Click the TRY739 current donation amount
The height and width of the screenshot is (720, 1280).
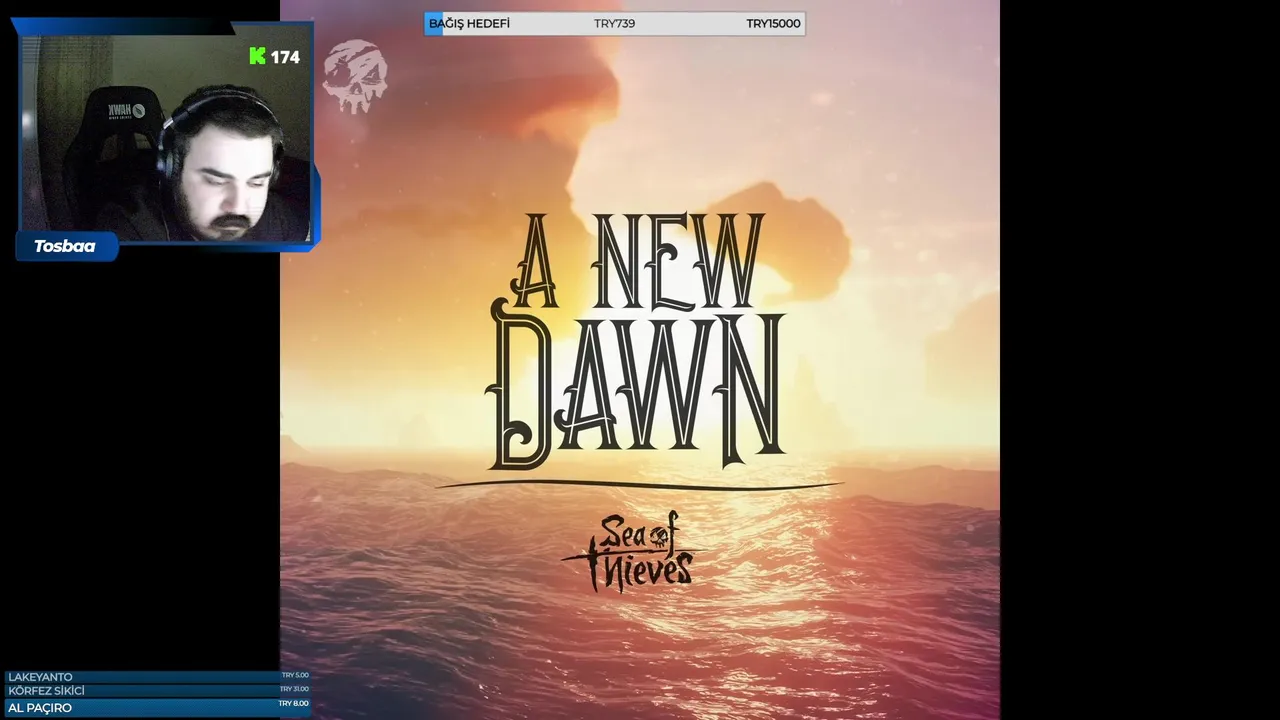(x=614, y=23)
